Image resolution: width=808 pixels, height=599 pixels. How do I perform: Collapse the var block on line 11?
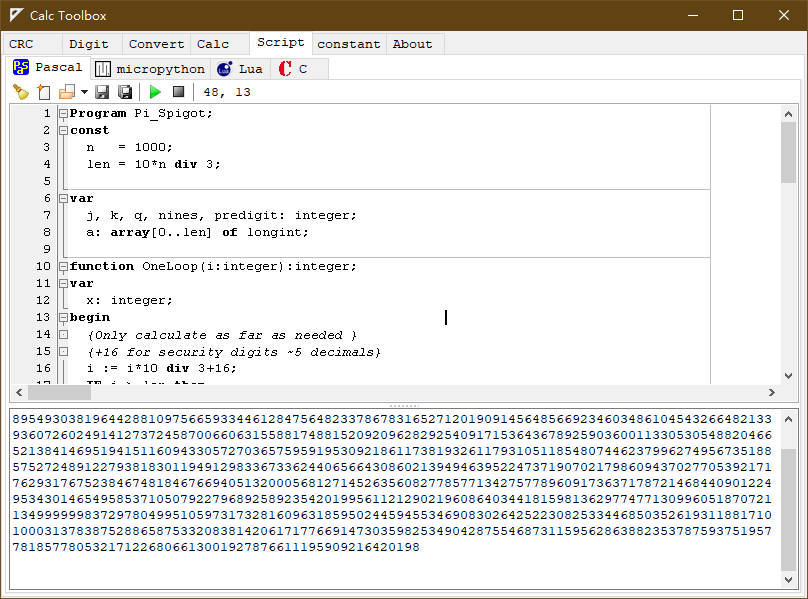pos(63,284)
